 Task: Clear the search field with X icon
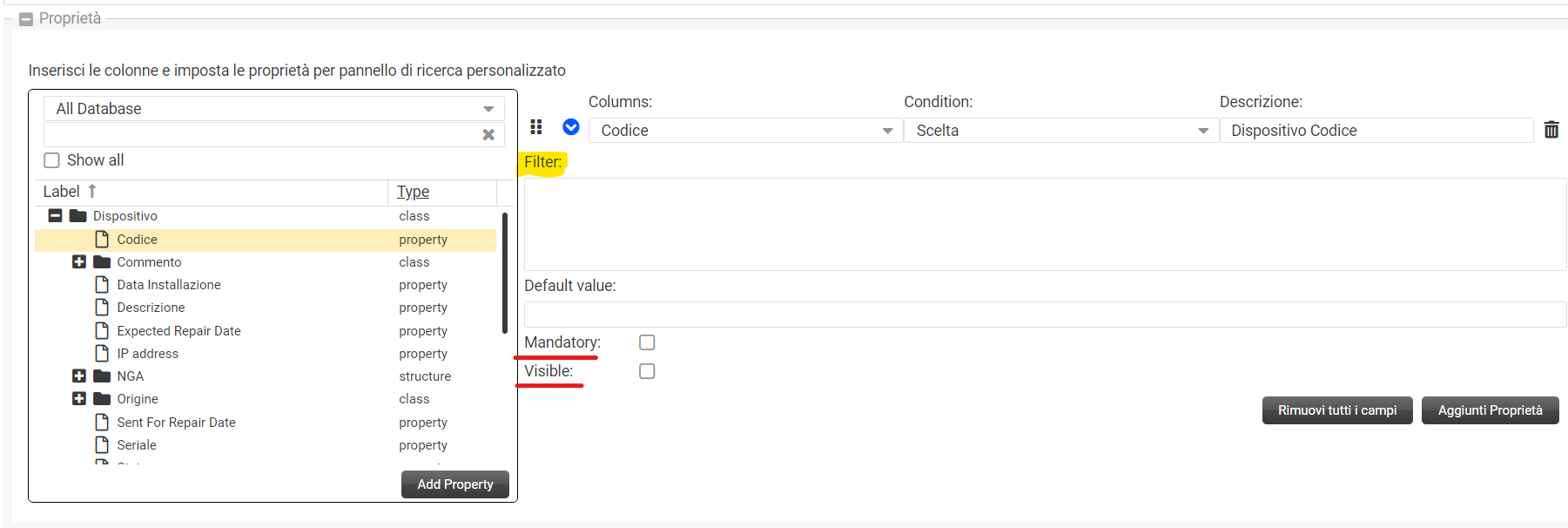tap(488, 134)
